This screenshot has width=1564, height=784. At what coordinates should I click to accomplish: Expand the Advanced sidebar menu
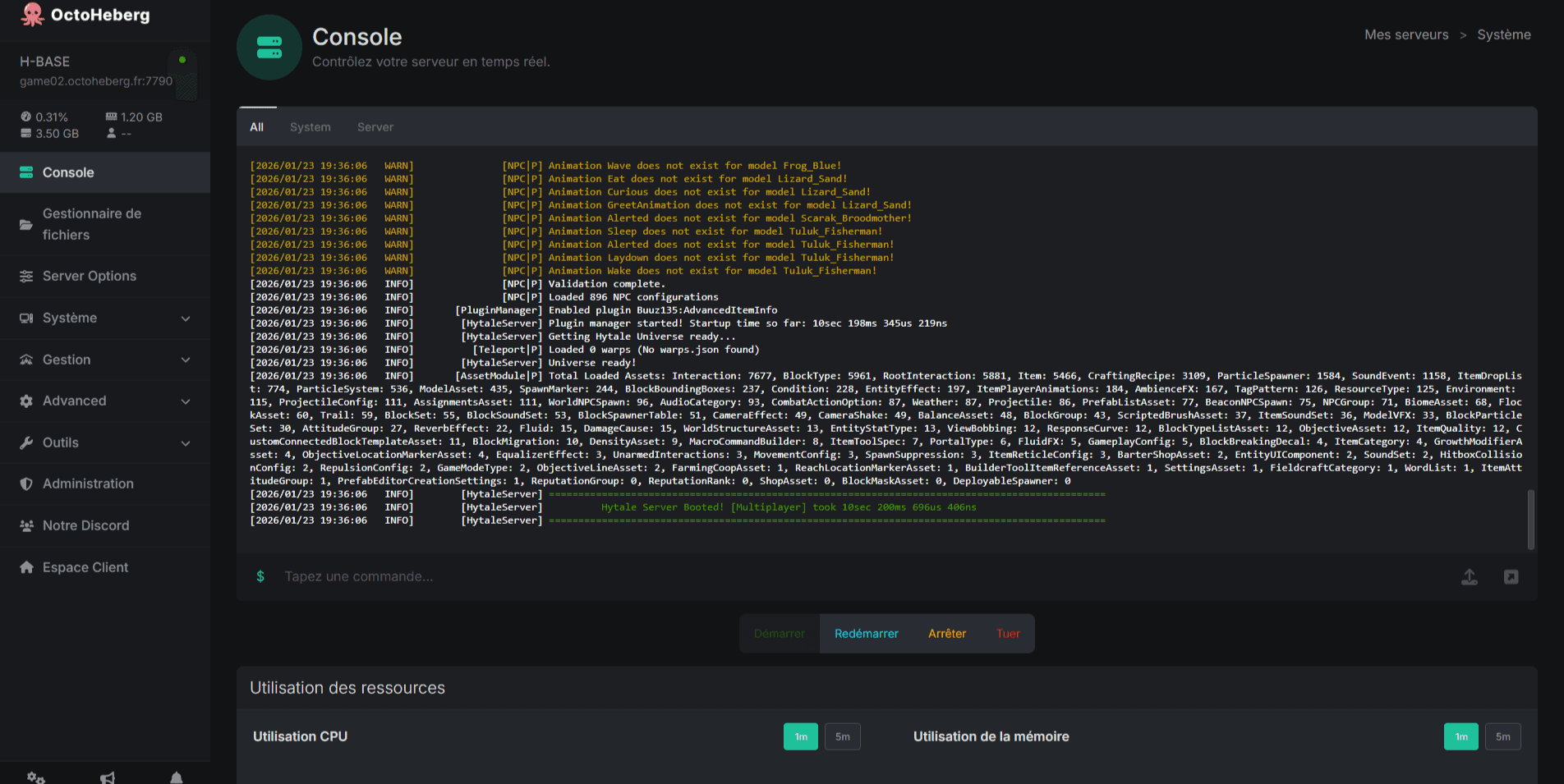pyautogui.click(x=105, y=401)
